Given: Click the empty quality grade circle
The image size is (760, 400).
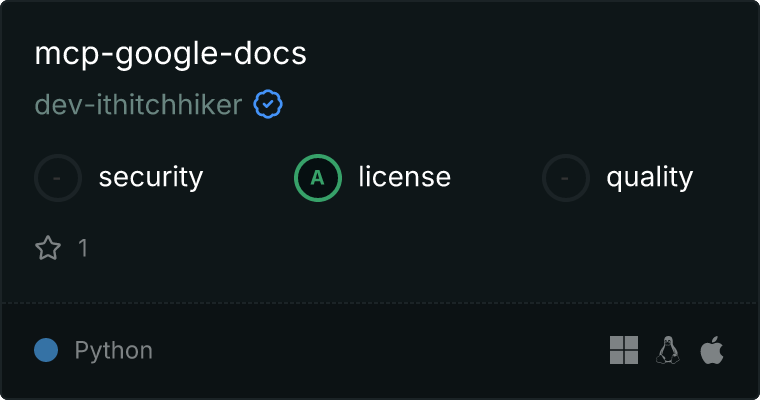Looking at the screenshot, I should coord(566,178).
